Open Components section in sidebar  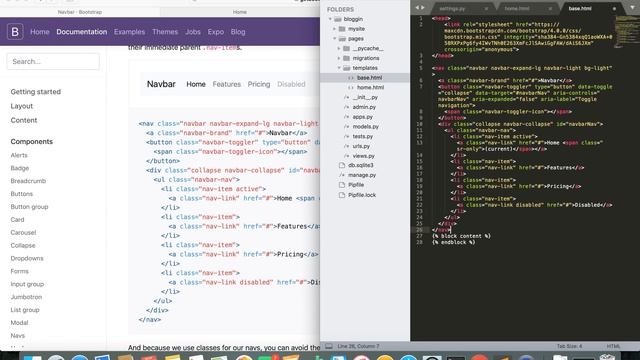pos(31,142)
